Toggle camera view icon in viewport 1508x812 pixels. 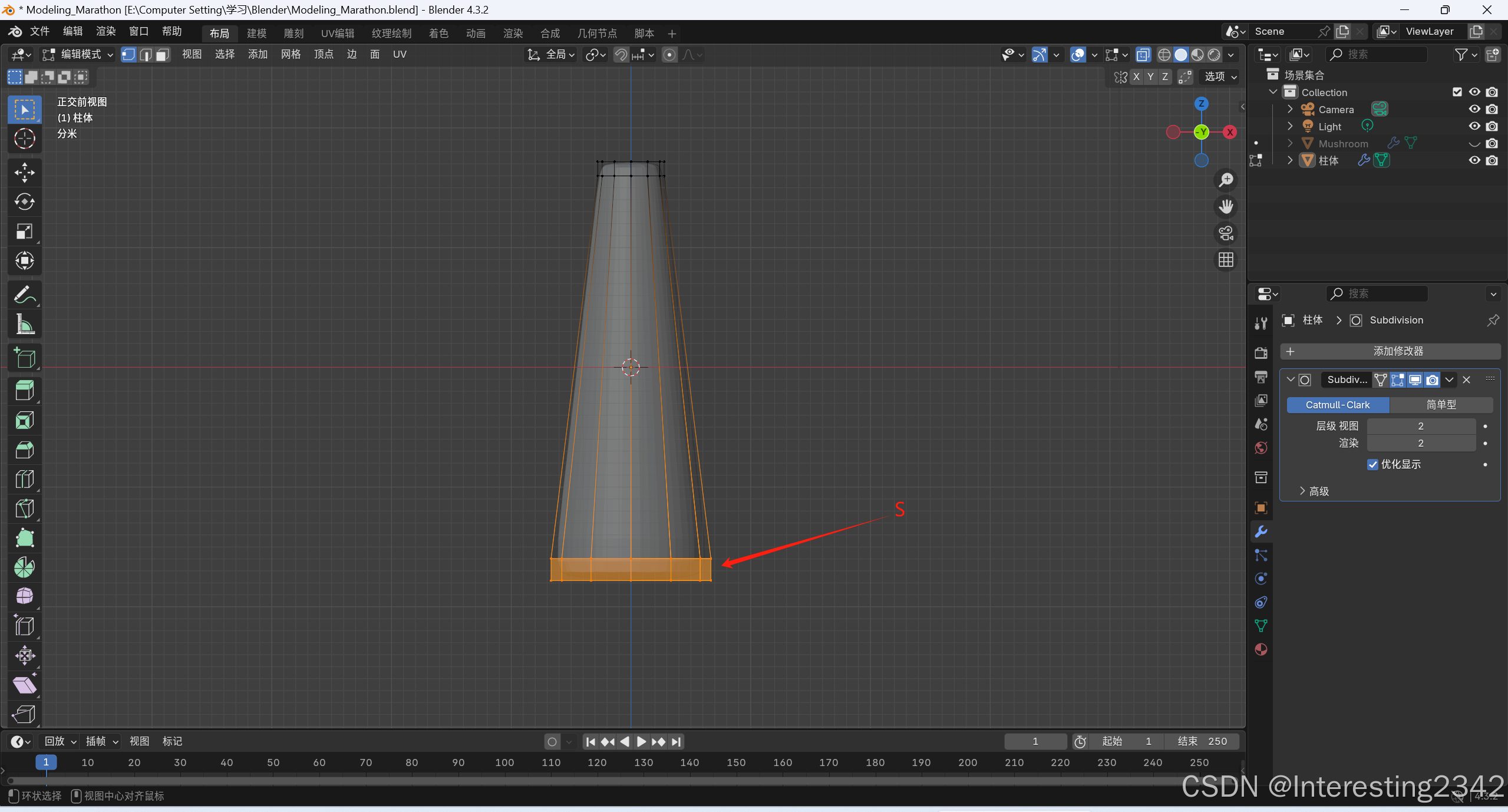(x=1226, y=233)
